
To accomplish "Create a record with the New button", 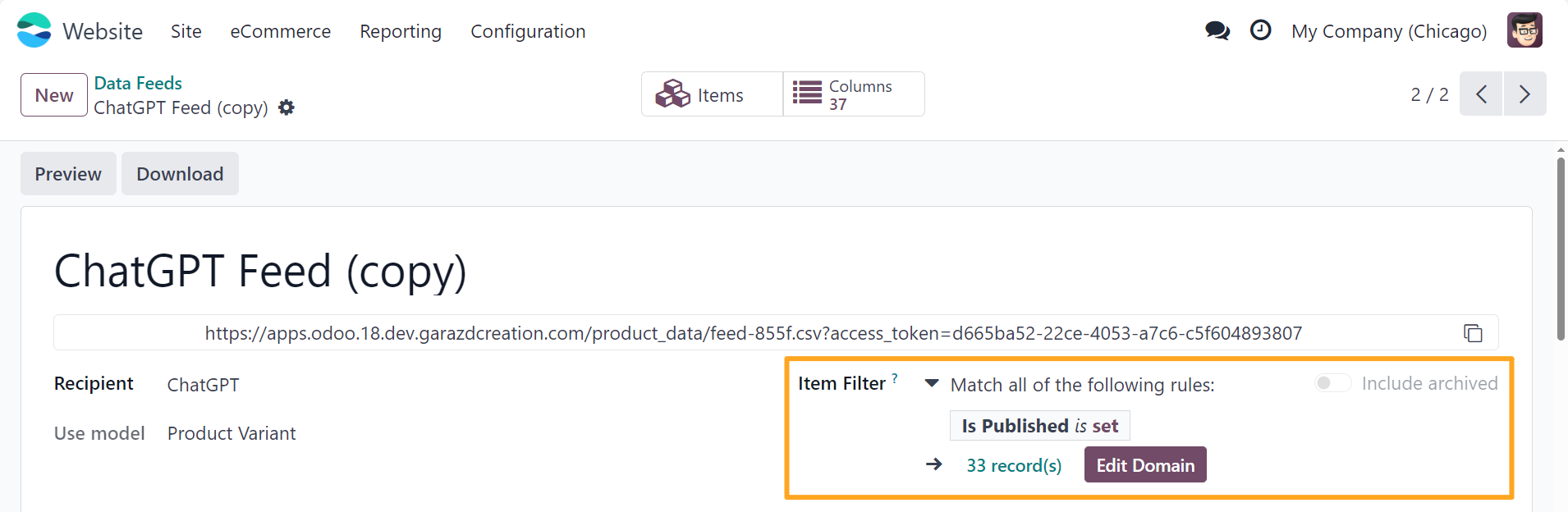I will coord(53,94).
